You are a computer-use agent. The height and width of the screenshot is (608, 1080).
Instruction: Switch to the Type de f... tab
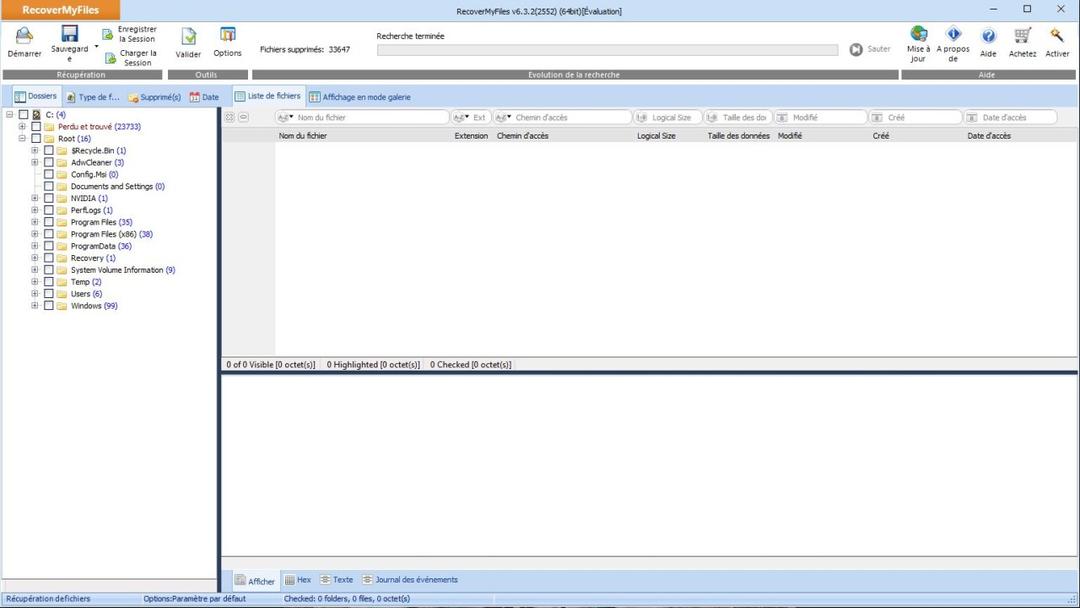tap(93, 97)
